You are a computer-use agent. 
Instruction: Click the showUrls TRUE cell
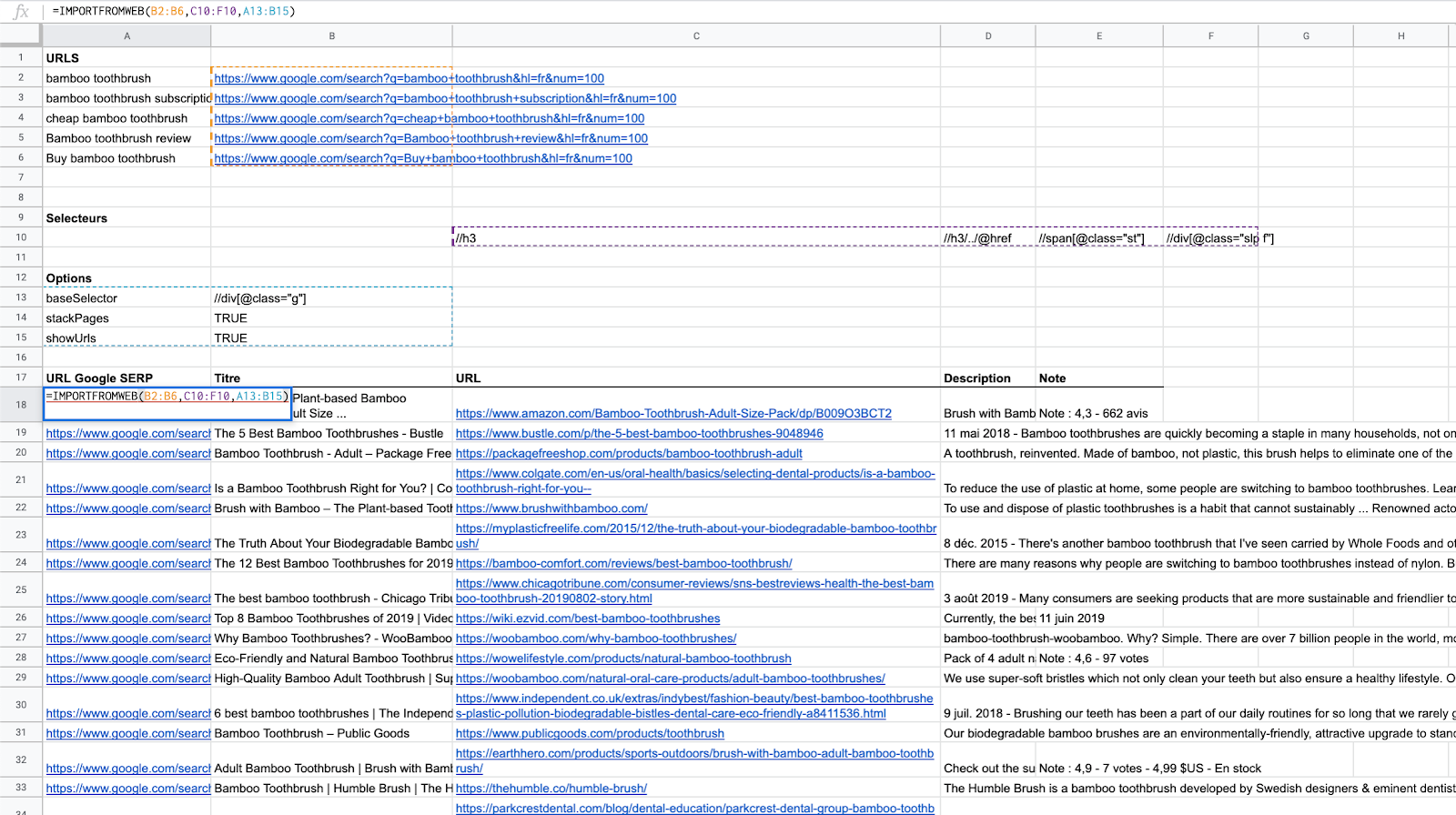pyautogui.click(x=331, y=338)
